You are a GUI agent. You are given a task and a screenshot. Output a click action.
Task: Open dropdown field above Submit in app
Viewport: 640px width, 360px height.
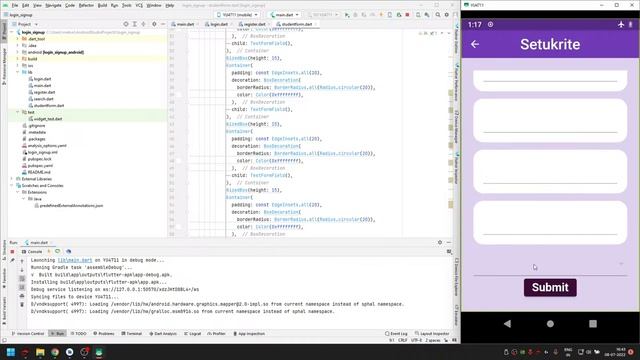click(x=550, y=265)
